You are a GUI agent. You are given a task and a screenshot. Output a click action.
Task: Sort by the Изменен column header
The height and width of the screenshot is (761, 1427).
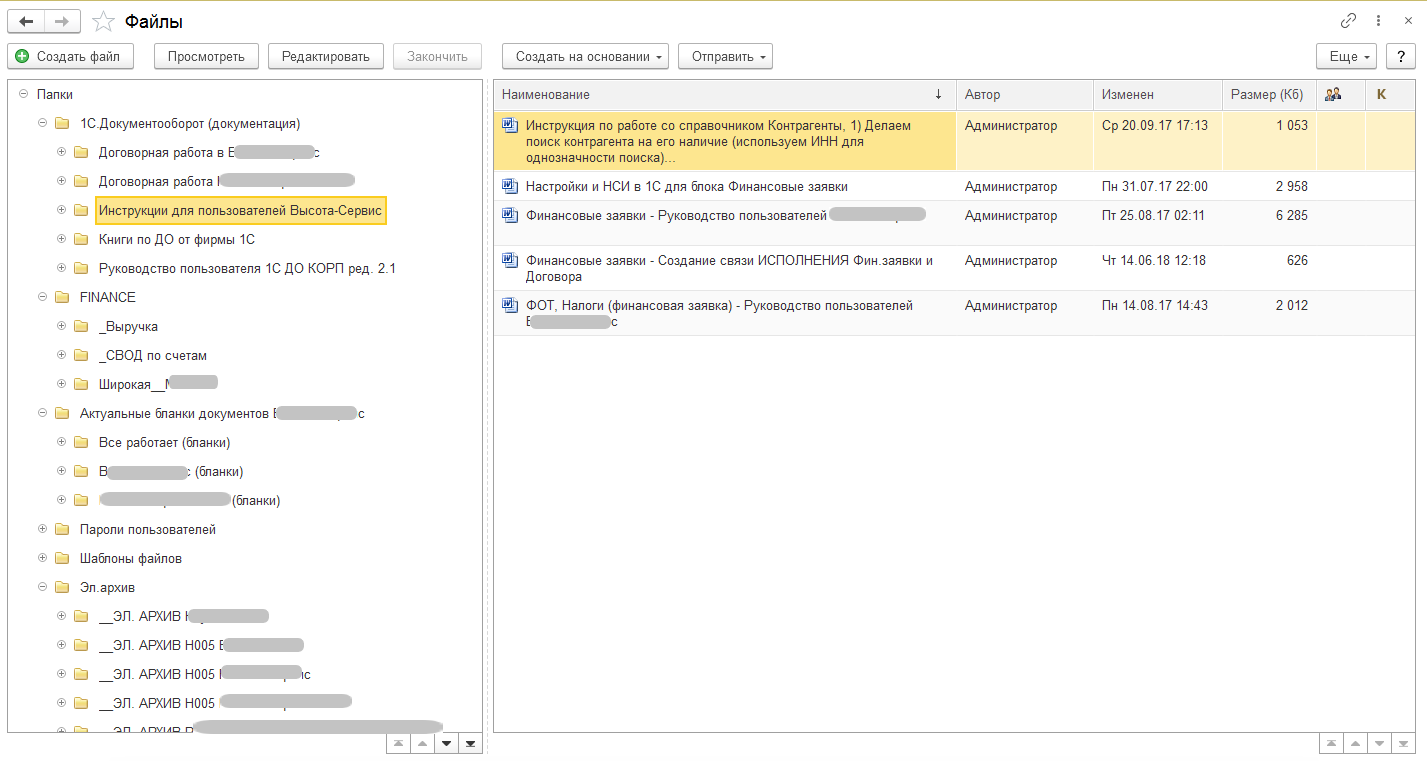(1158, 94)
